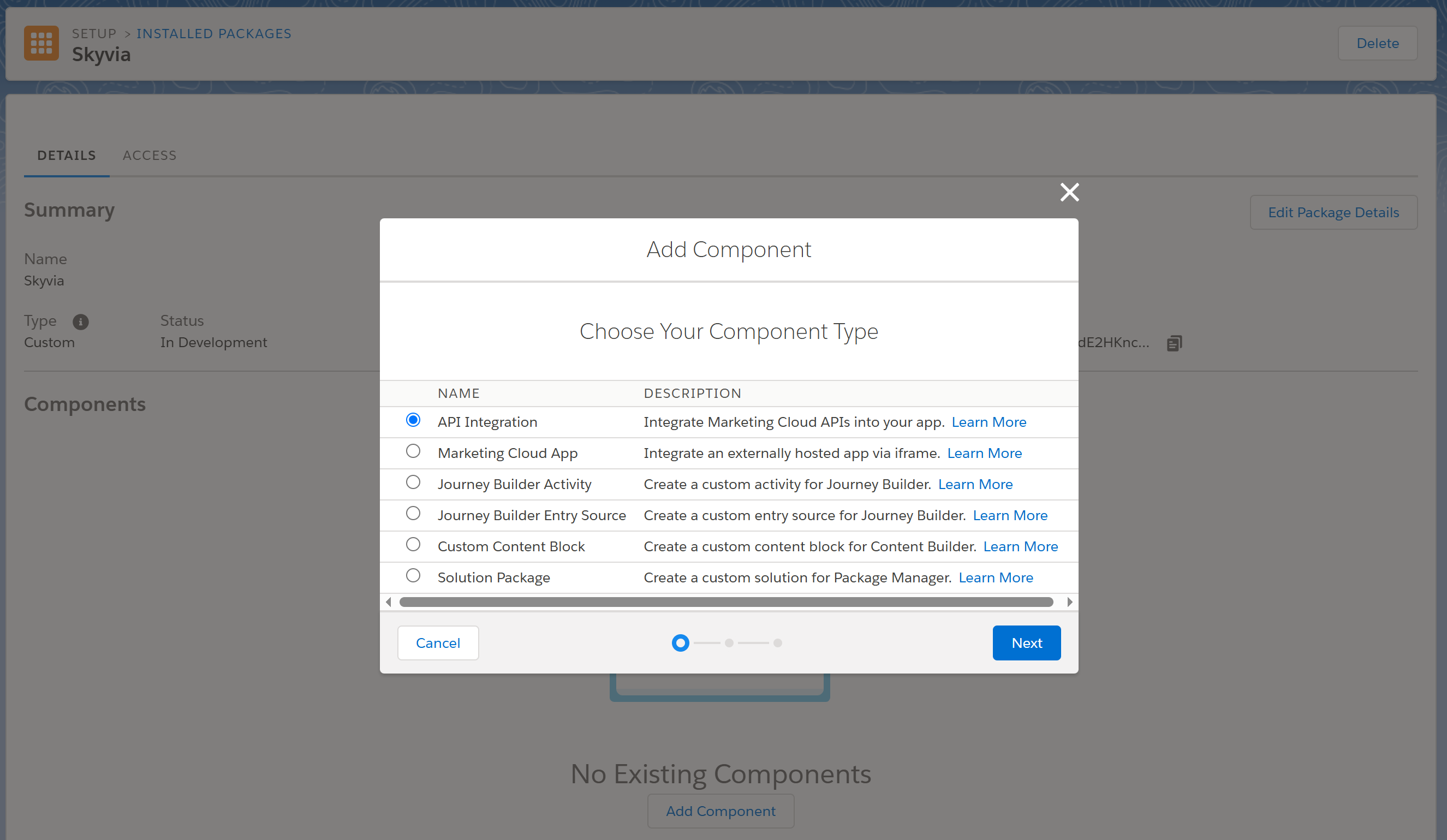Screen dimensions: 1447x840
Task: Click the In Development status value
Action: click(213, 342)
